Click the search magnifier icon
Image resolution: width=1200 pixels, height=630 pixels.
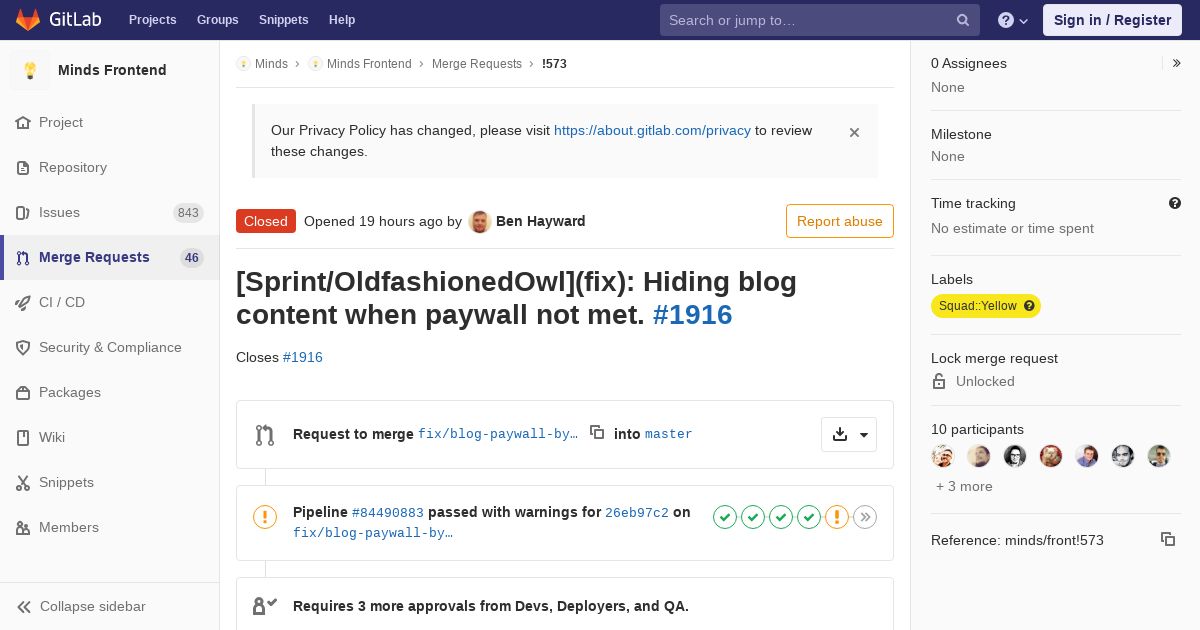(962, 20)
